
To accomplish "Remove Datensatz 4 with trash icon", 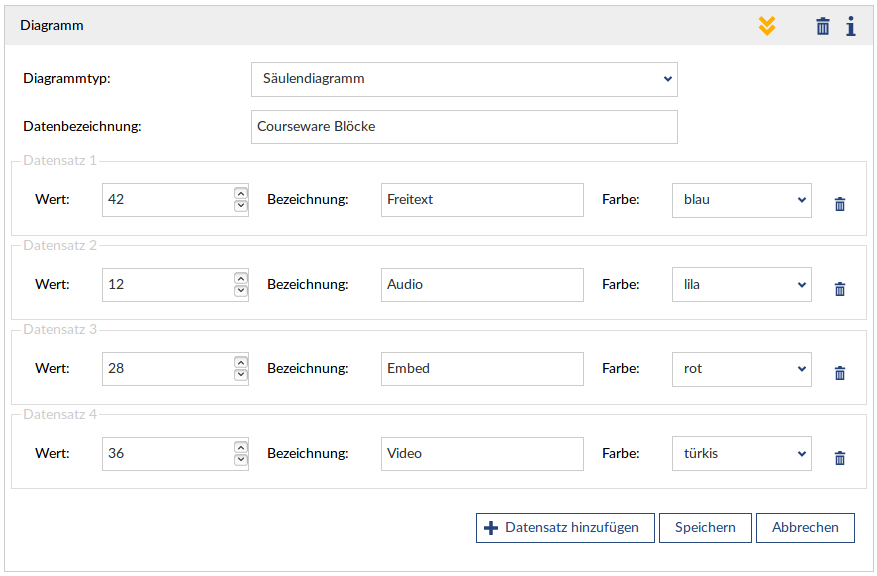I will [x=840, y=458].
